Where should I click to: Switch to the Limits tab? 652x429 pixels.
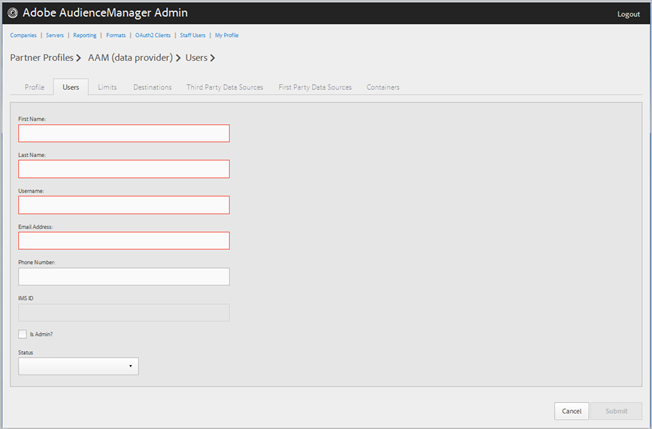pos(107,87)
